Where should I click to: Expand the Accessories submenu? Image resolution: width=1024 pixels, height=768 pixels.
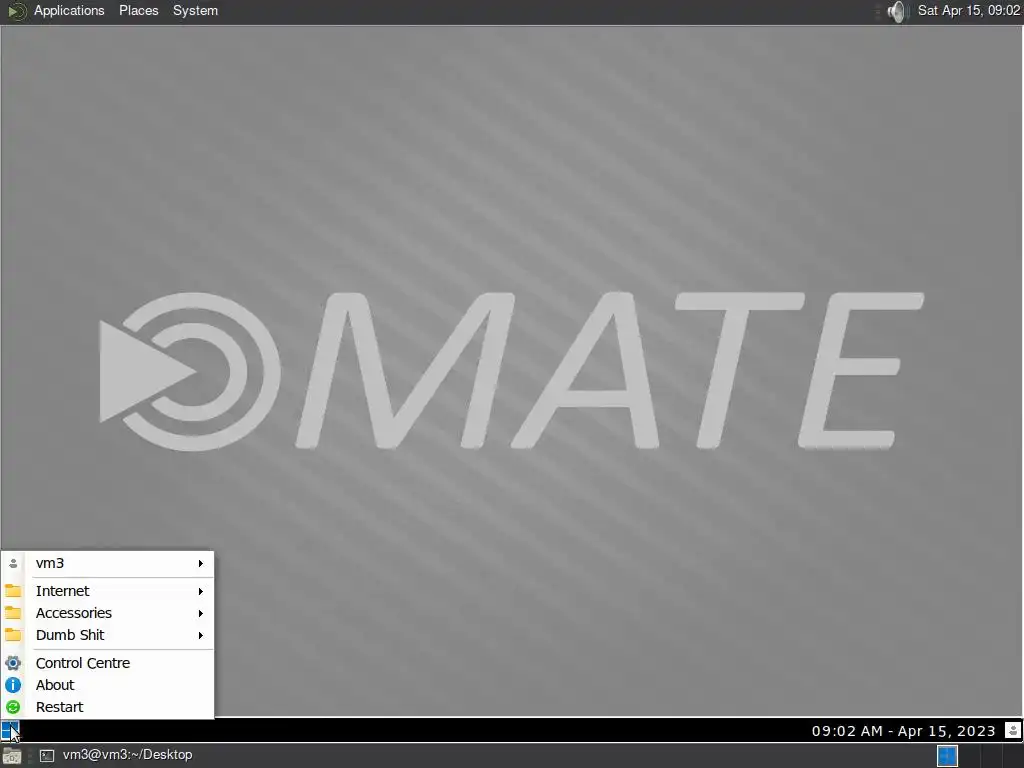click(x=108, y=613)
